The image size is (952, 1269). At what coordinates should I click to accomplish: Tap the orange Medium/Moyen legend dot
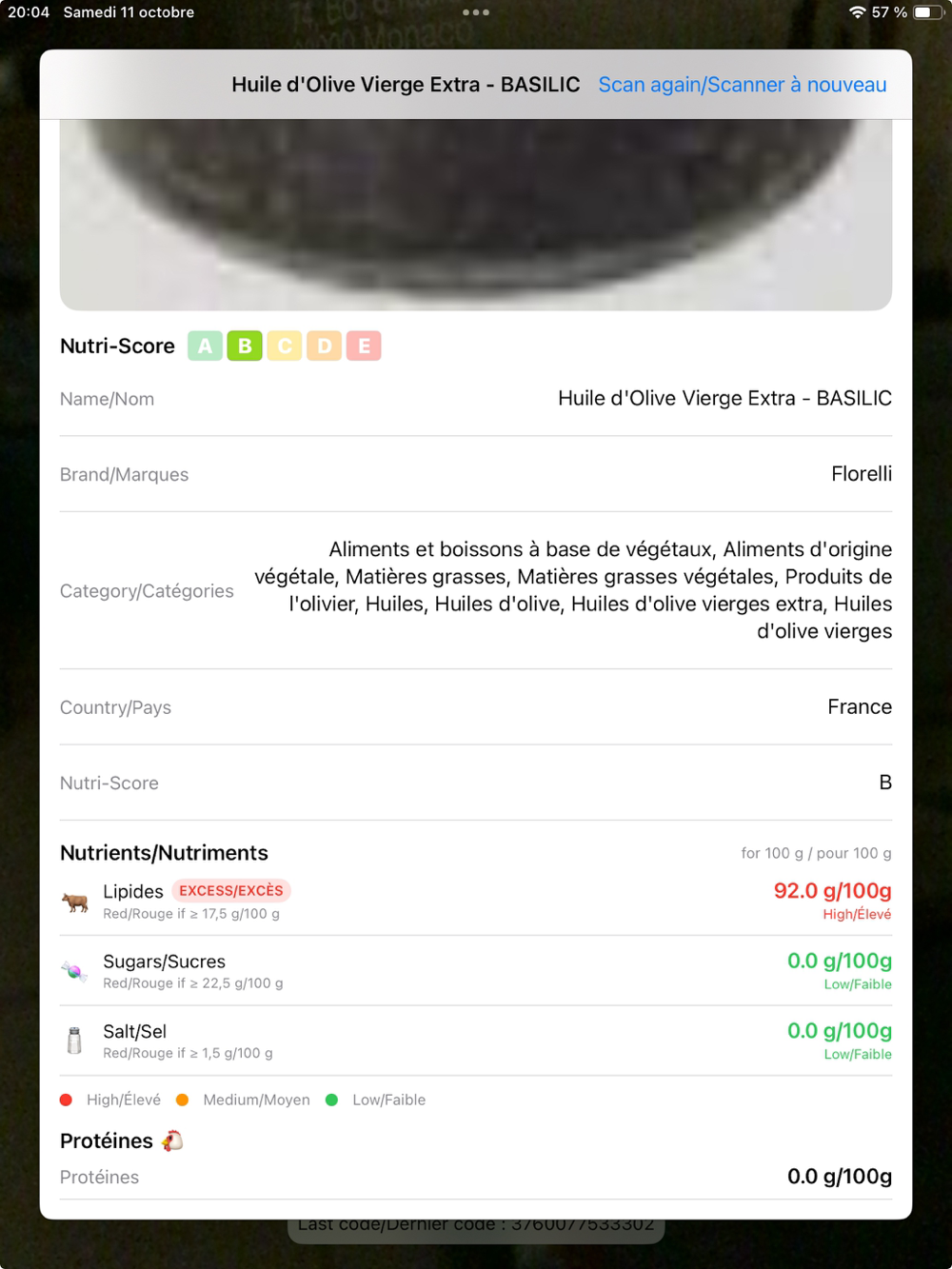tap(182, 1100)
